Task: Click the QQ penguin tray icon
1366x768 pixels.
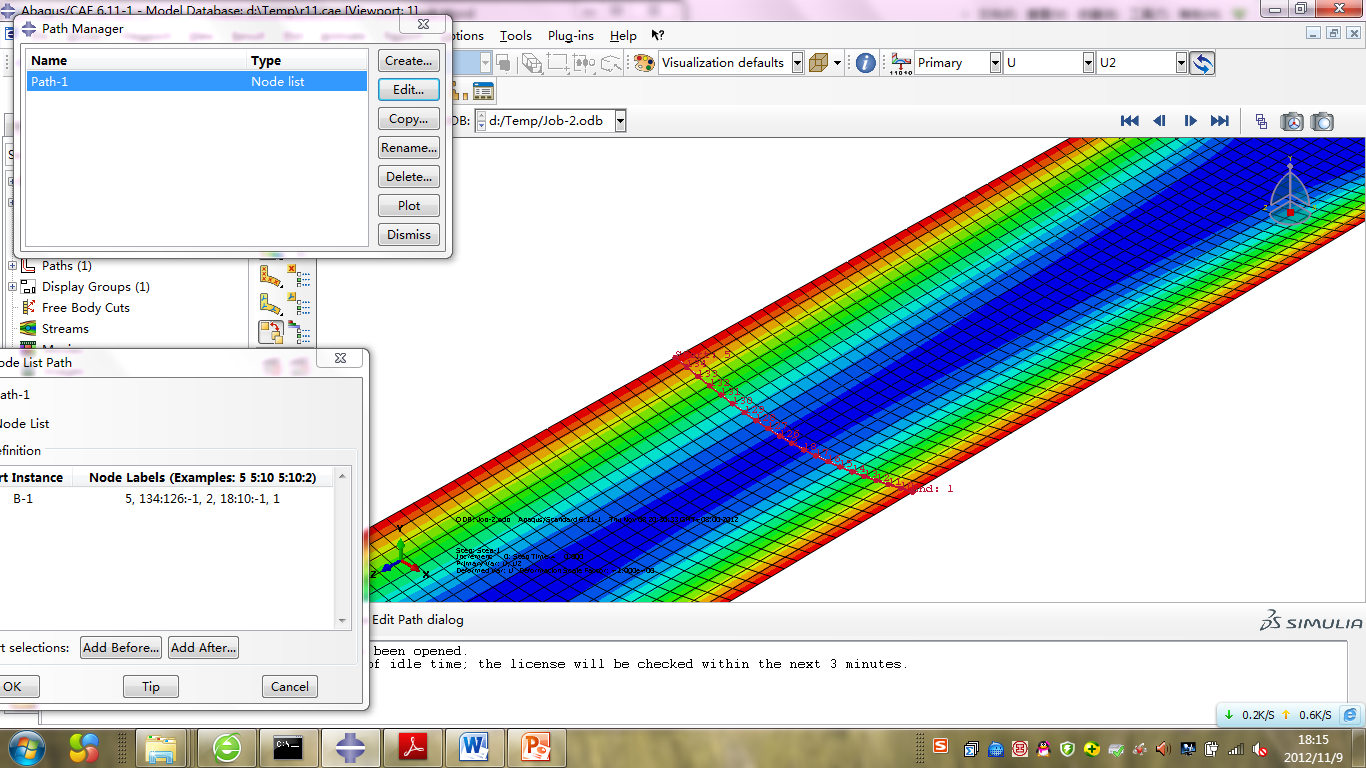Action: [x=1044, y=749]
